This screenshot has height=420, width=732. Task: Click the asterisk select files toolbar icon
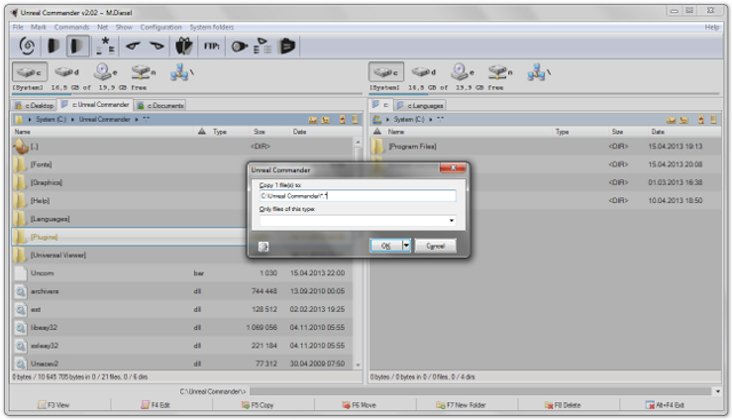[105, 47]
